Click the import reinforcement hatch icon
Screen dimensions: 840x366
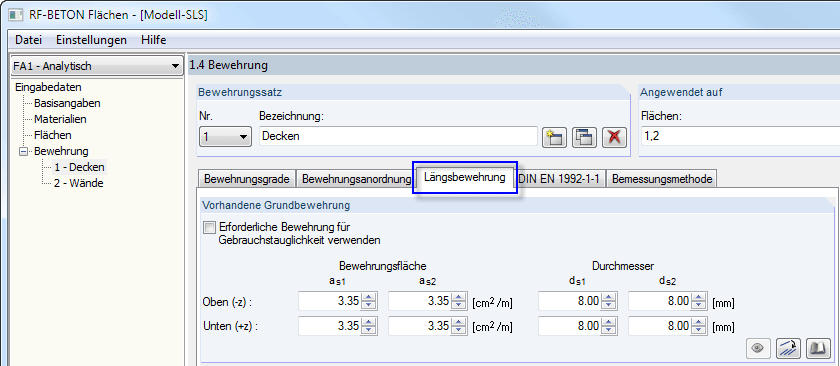tap(788, 348)
